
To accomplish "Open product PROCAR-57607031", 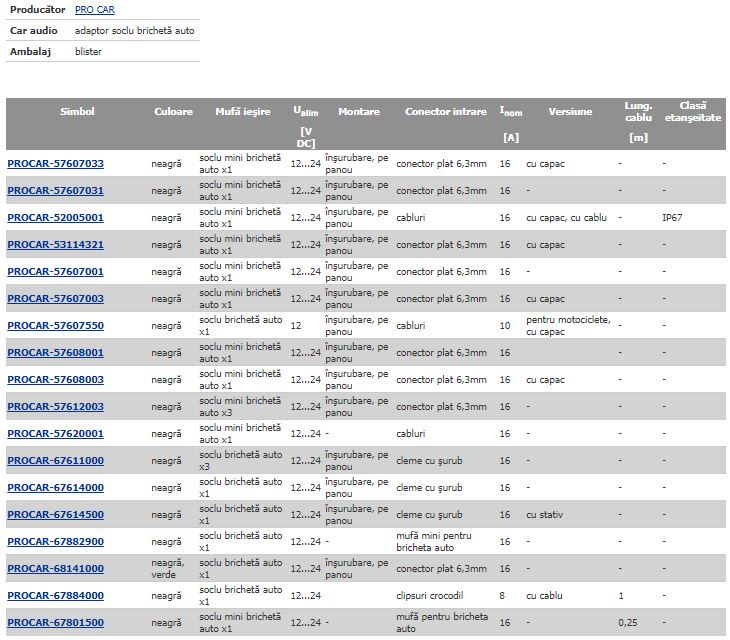I will click(55, 190).
